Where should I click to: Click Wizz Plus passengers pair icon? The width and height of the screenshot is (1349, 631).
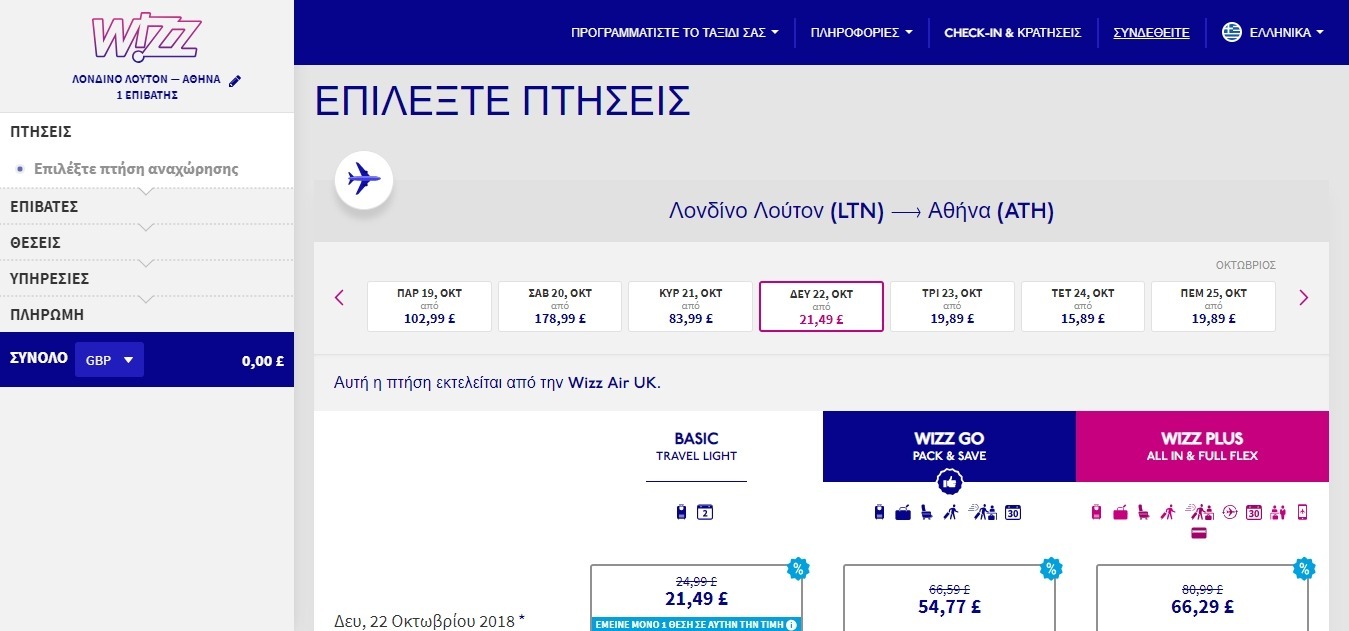1277,512
